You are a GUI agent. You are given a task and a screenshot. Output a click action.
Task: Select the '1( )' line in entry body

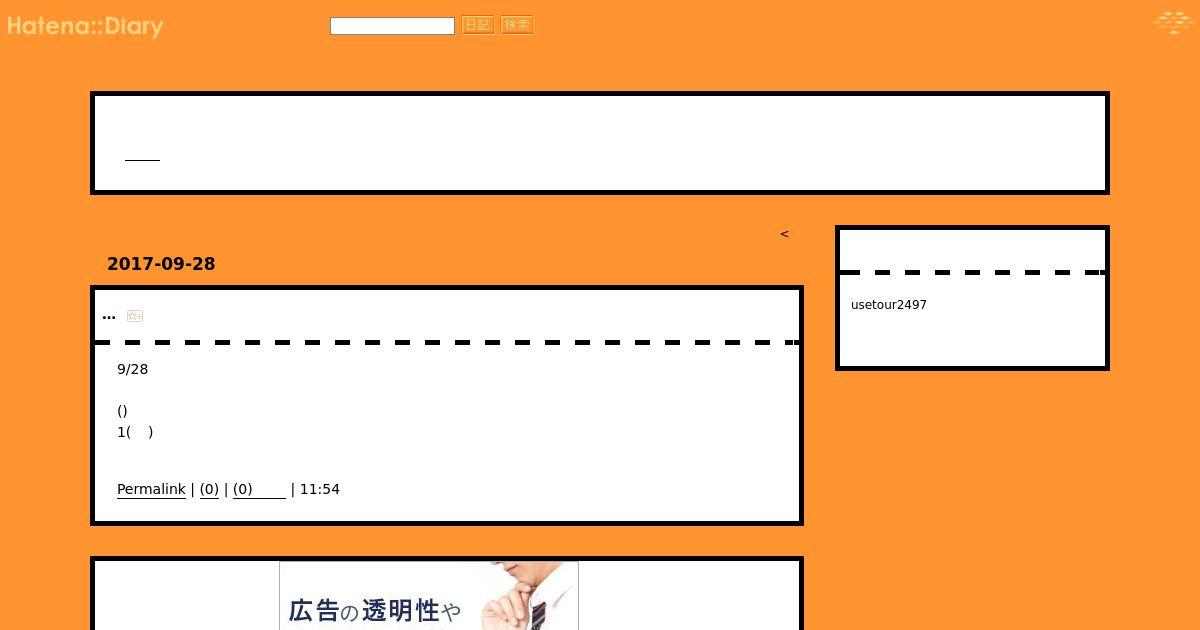tap(135, 432)
